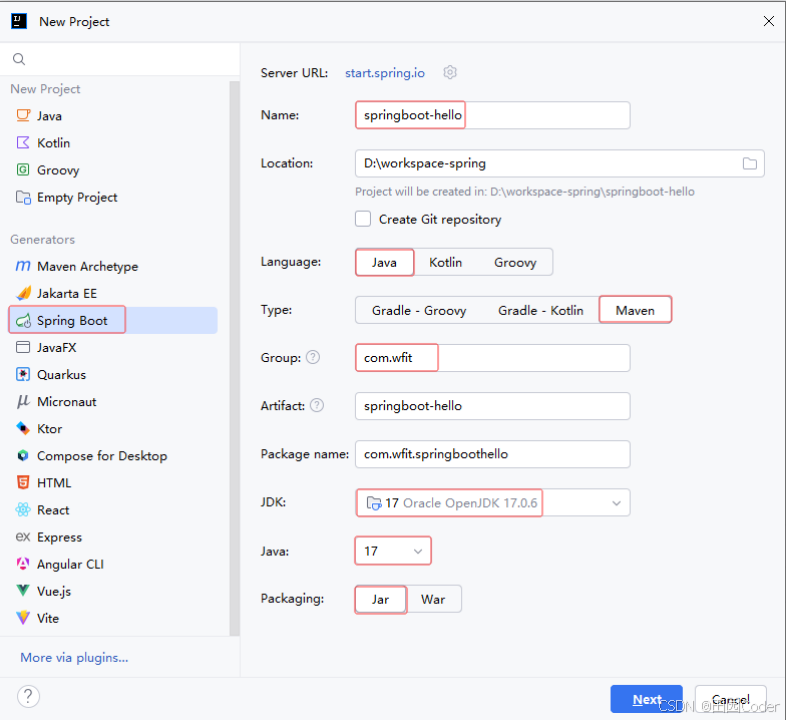
Task: Click the Cancel button
Action: coord(730,699)
